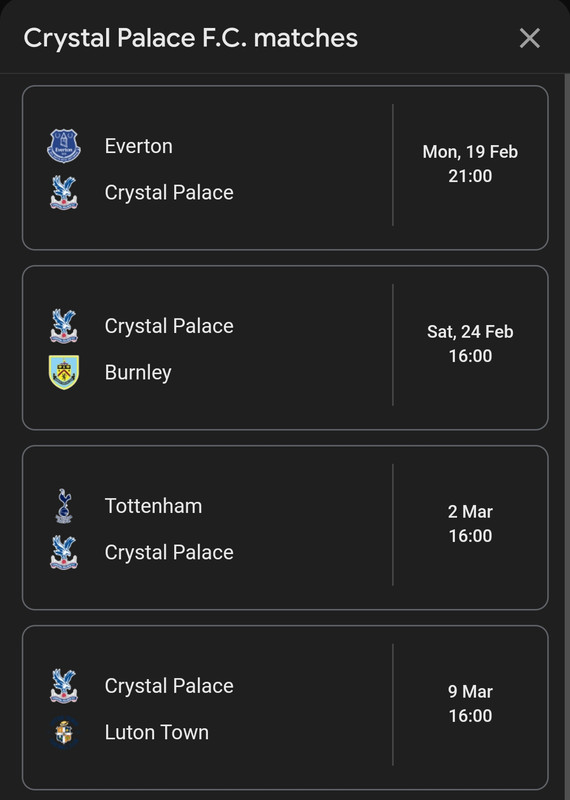Viewport: 570px width, 800px height.
Task: Click Crystal Palace crest in Luton match
Action: click(64, 686)
